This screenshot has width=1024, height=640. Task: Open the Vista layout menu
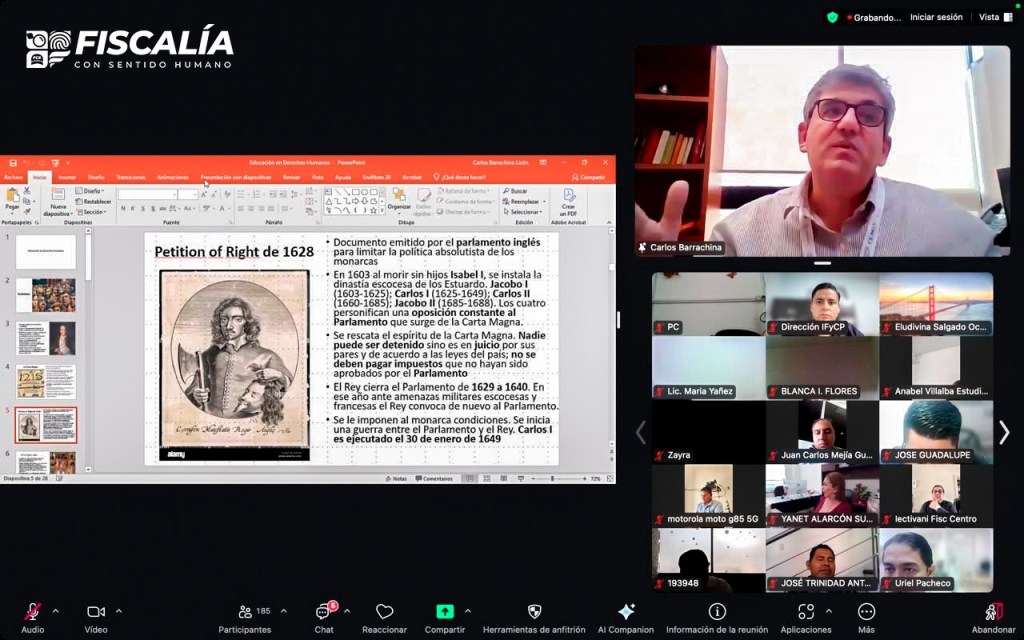point(992,17)
